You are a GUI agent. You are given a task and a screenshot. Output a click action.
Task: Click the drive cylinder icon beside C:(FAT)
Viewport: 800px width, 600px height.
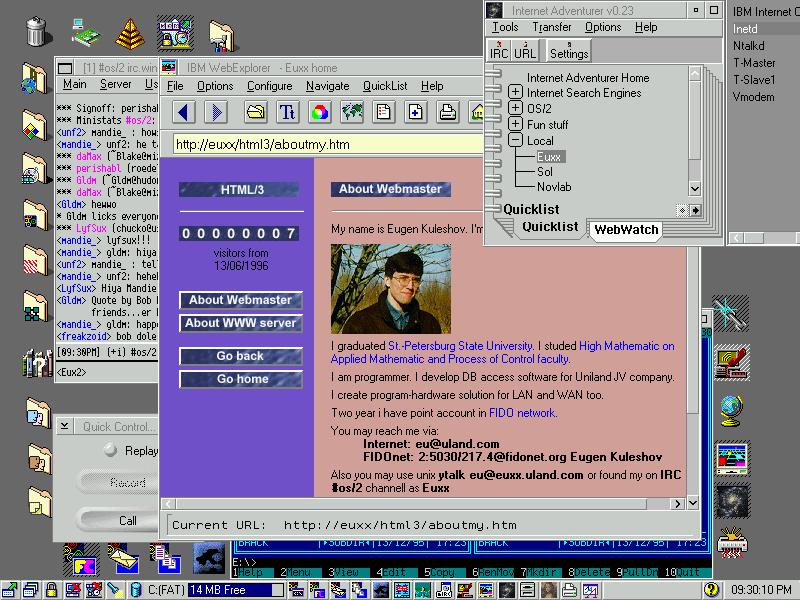[136, 590]
